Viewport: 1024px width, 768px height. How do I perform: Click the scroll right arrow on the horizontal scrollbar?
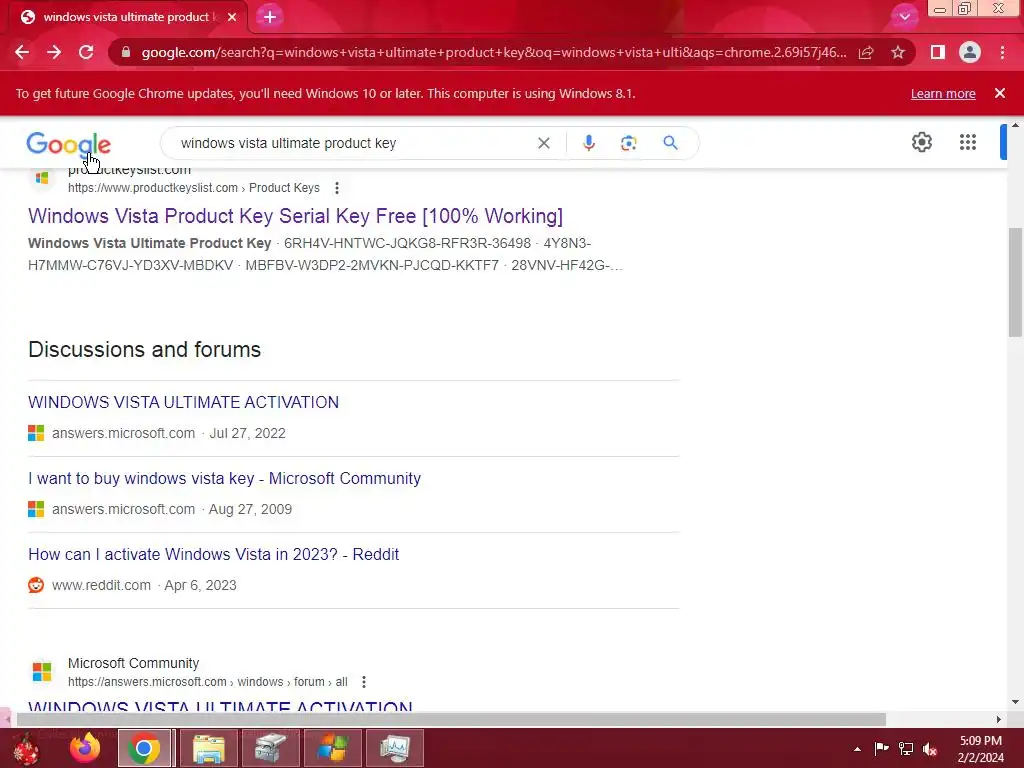[x=998, y=720]
